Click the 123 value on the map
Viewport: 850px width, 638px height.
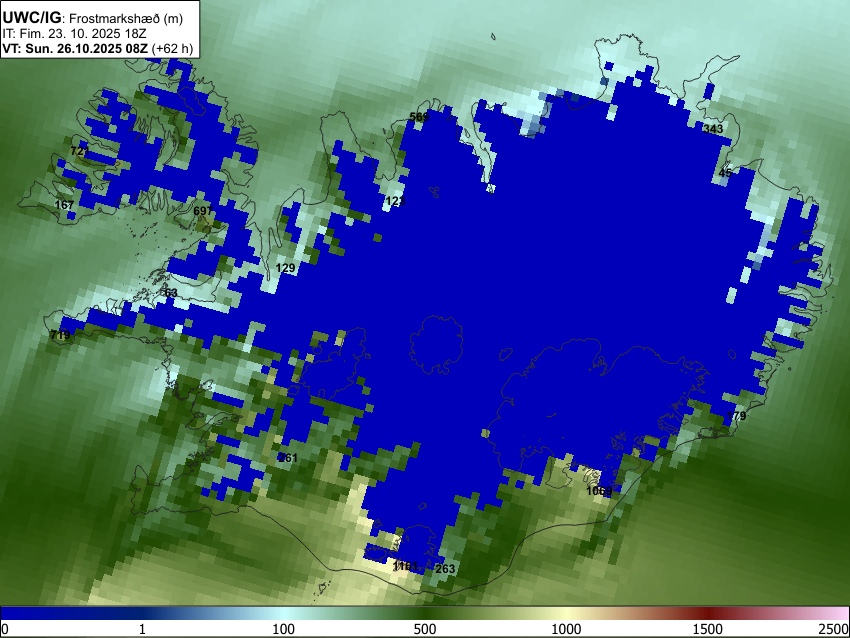pos(395,201)
